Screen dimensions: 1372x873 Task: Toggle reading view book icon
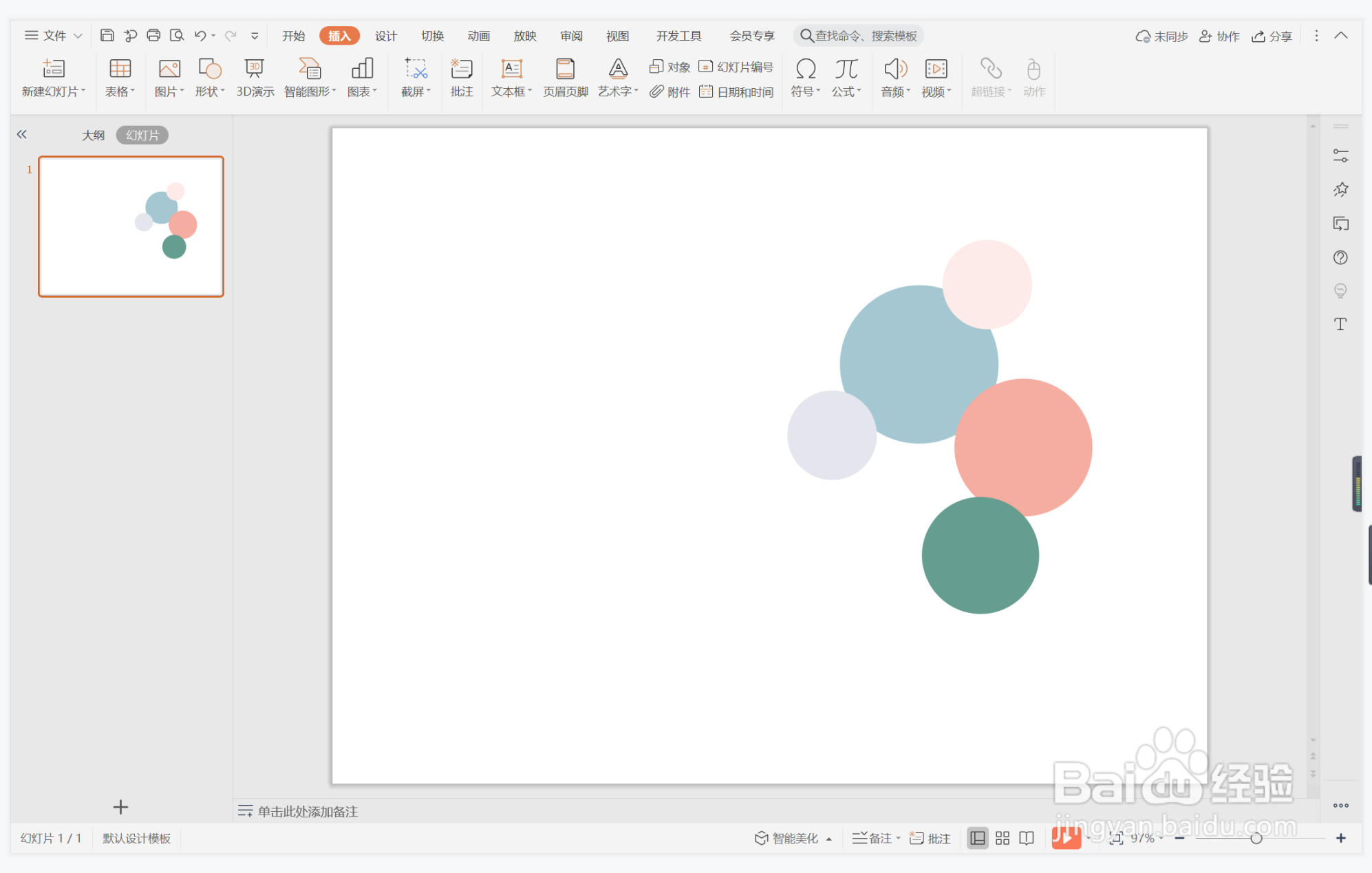pos(1027,838)
